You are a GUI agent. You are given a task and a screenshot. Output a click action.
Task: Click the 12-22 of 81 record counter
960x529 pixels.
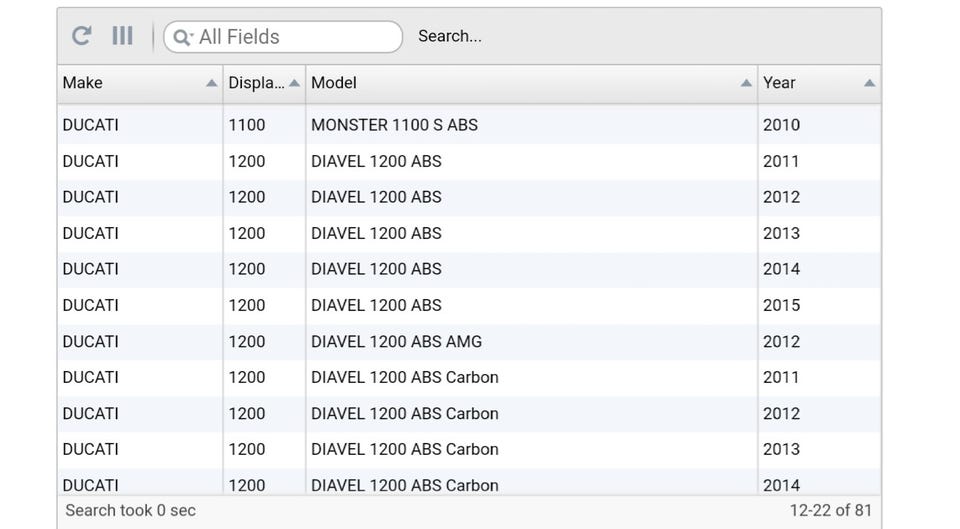(x=830, y=510)
